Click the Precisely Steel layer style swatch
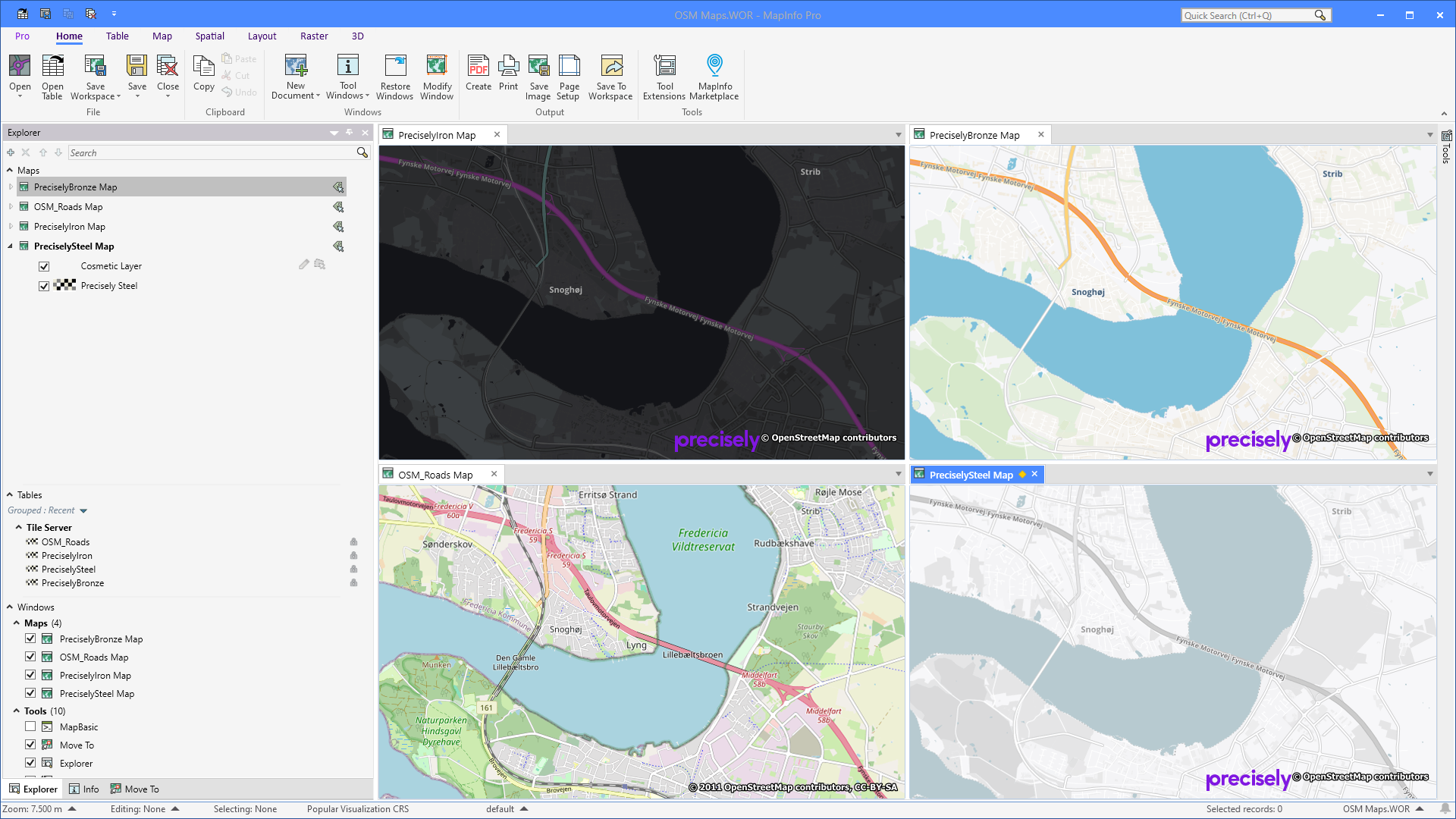The image size is (1456, 819). pos(64,286)
